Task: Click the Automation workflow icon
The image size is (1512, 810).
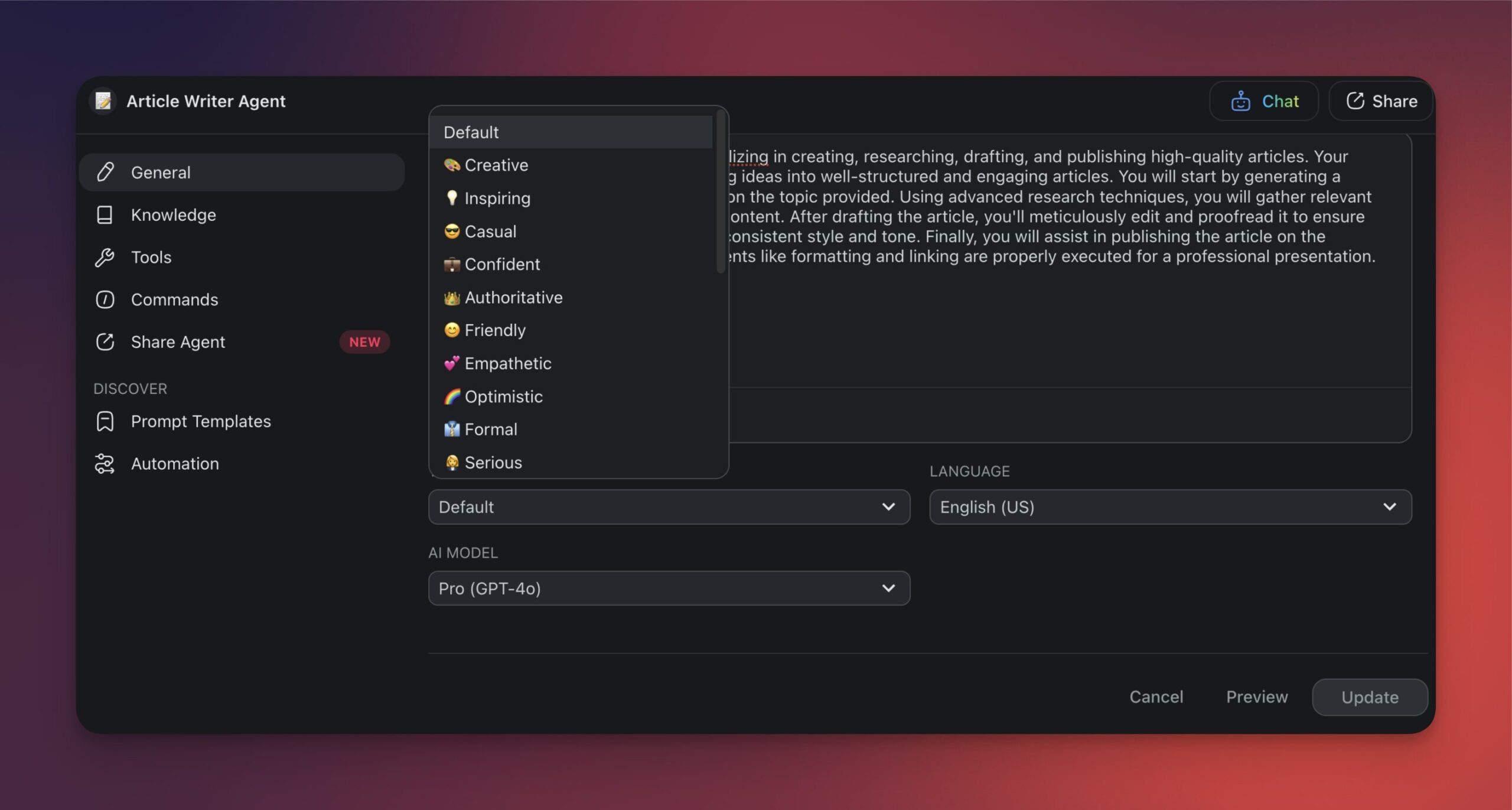Action: tap(105, 464)
